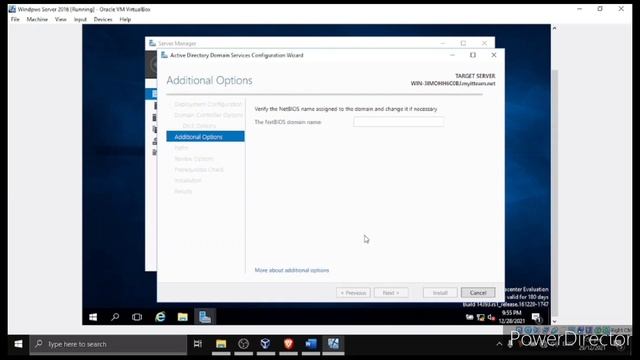Click the Server Manager window title icon
Screen dimensions: 640x360
click(x=152, y=43)
